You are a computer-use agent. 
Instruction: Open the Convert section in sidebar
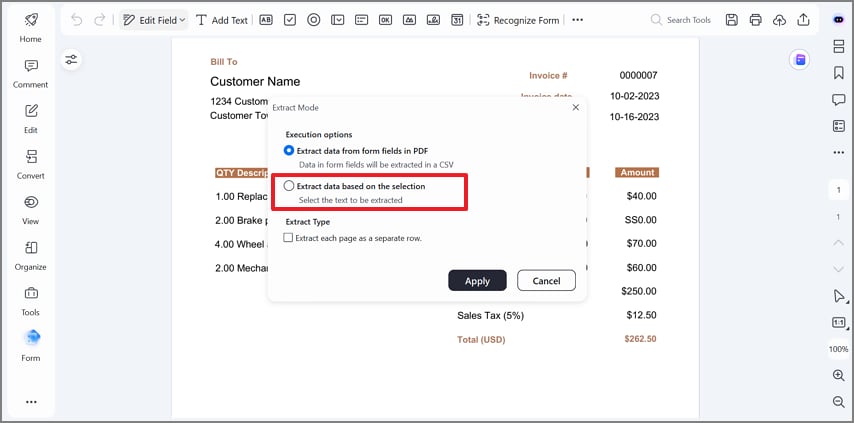click(x=30, y=164)
